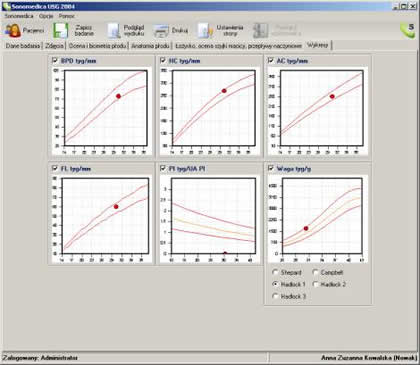Open the Pomoc menu

point(67,16)
